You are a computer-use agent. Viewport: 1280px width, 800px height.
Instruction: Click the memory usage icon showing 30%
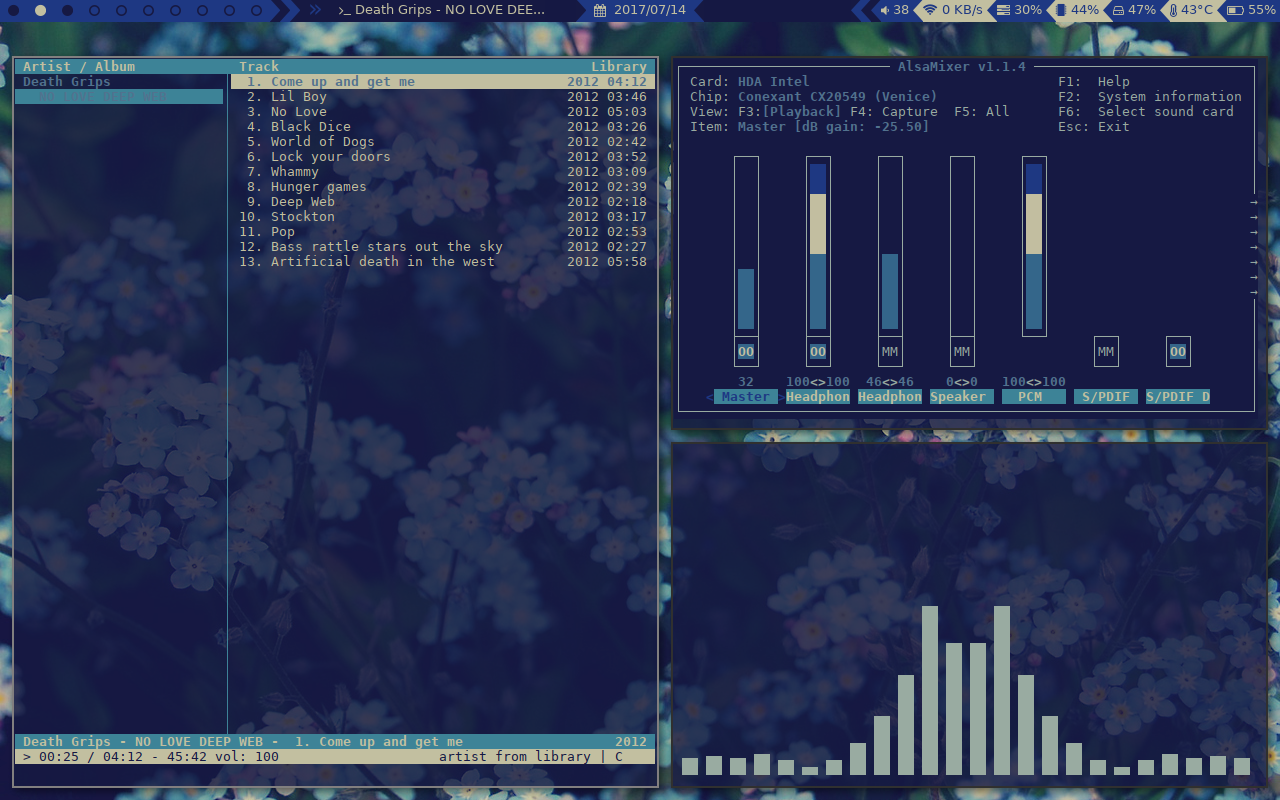[x=1003, y=10]
